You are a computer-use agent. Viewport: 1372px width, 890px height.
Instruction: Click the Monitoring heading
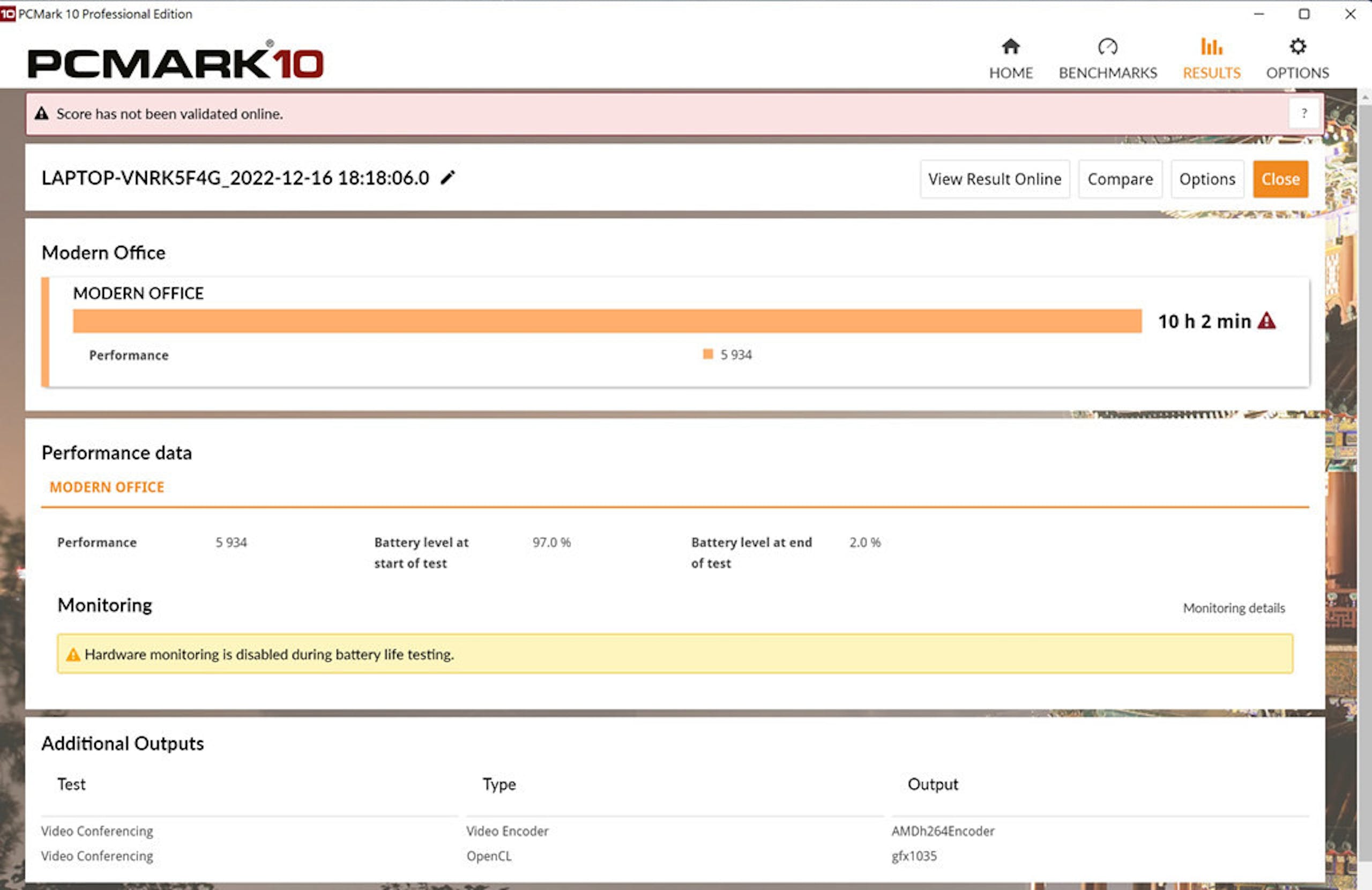[x=105, y=605]
